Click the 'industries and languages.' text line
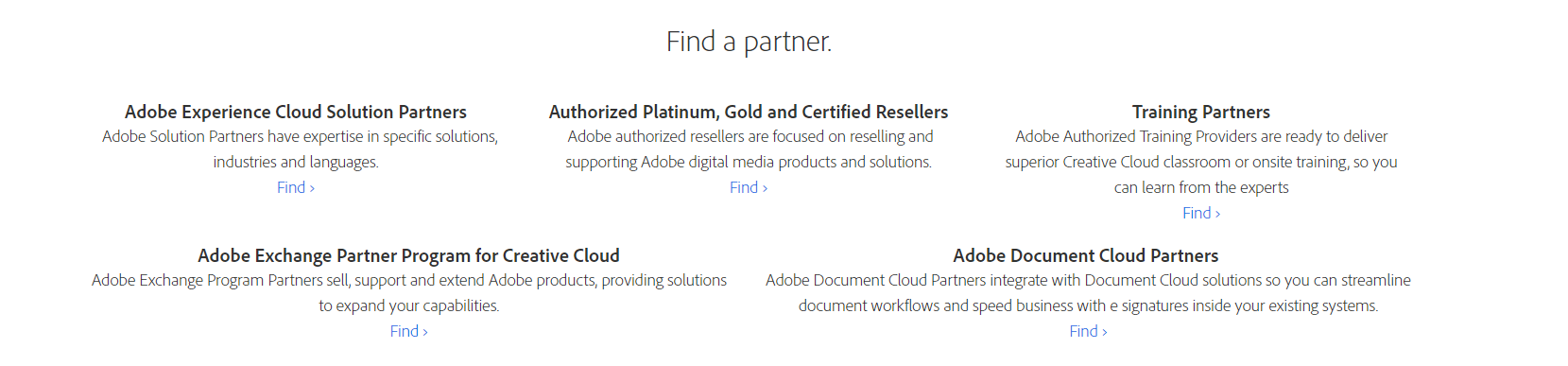This screenshot has height=366, width=1568. (296, 162)
